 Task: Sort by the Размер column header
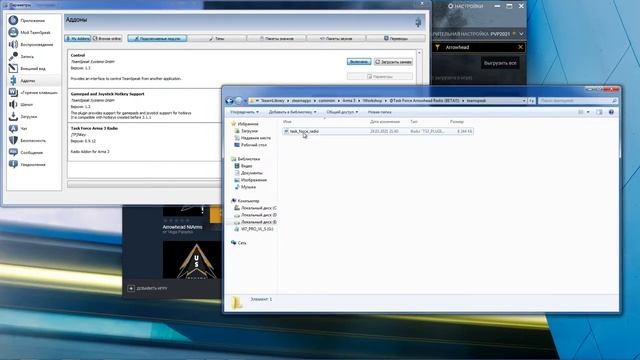[x=457, y=122]
